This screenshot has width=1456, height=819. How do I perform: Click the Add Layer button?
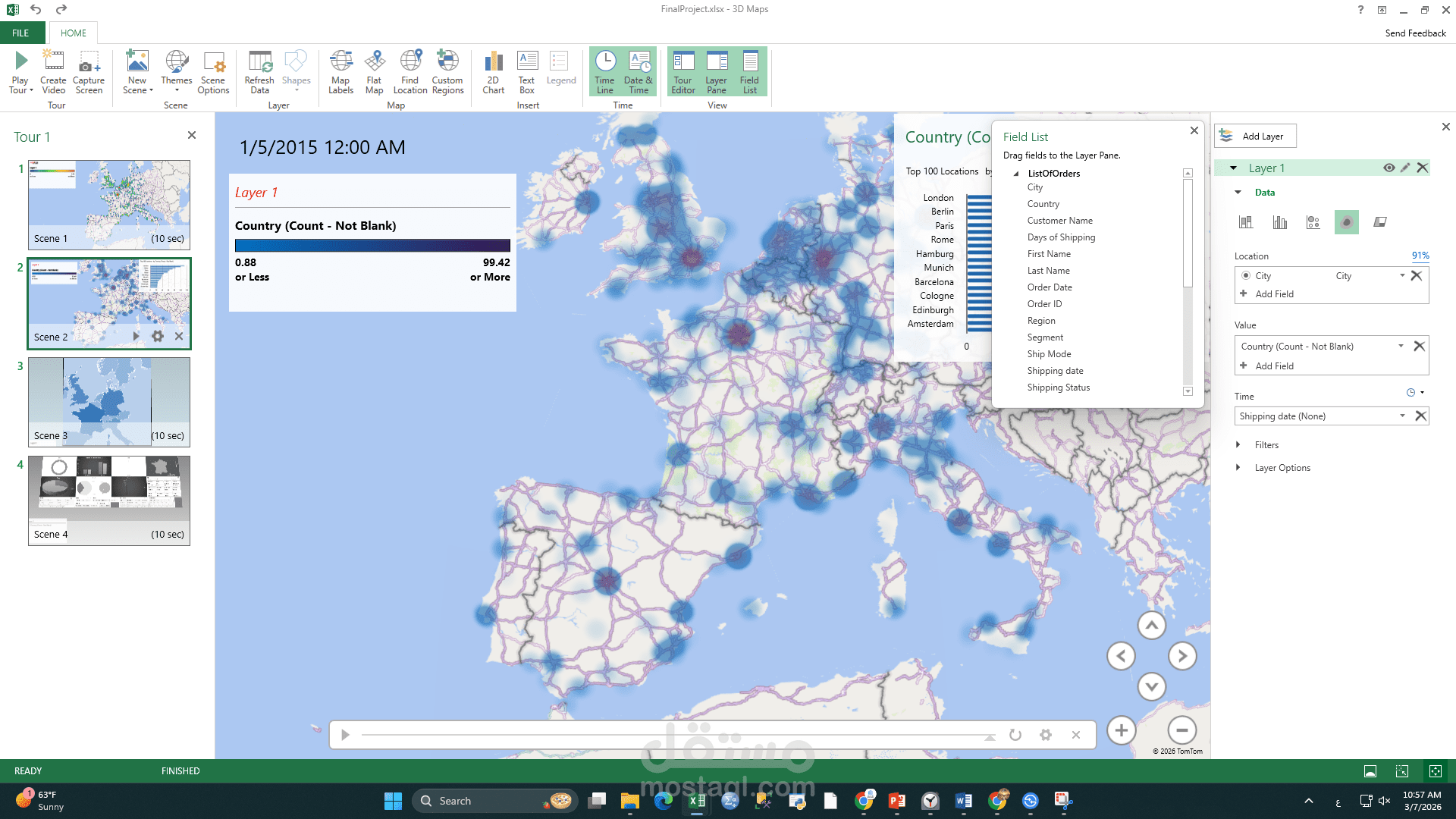click(x=1255, y=136)
